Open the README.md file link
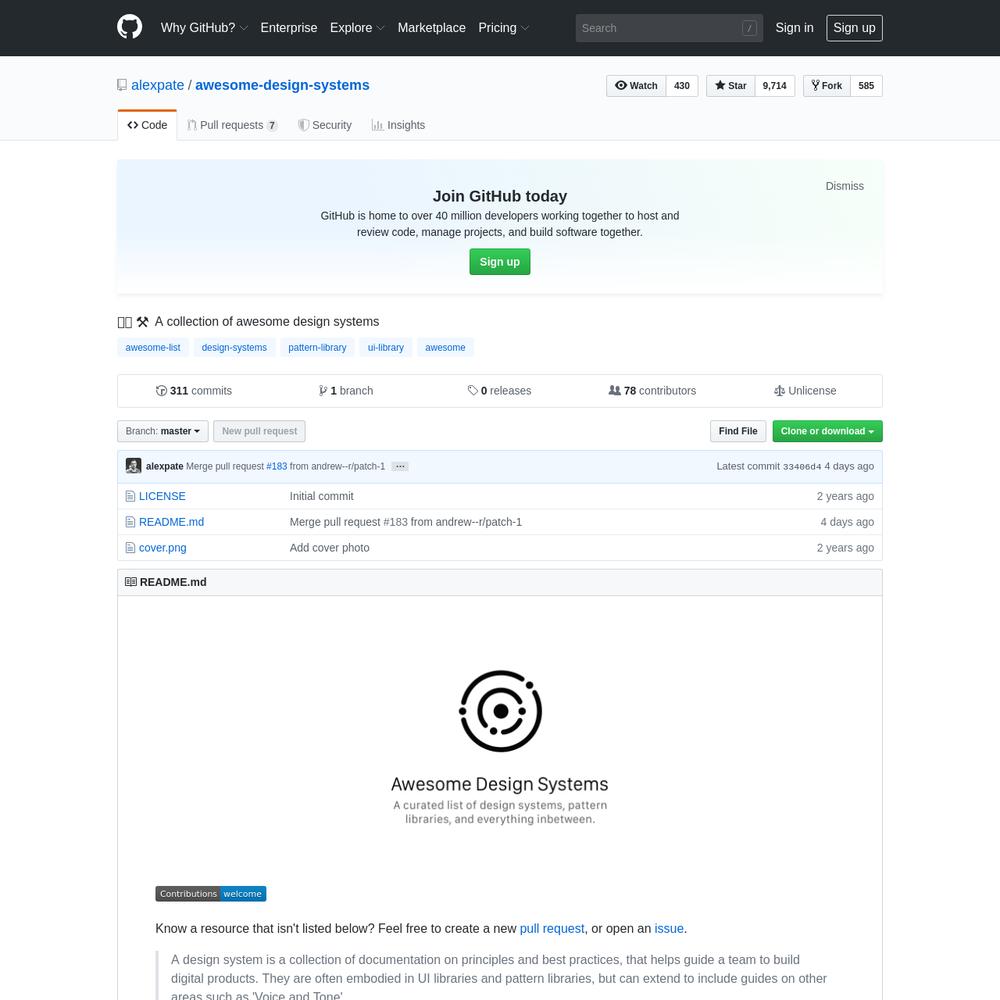This screenshot has width=1000, height=1000. (x=172, y=522)
